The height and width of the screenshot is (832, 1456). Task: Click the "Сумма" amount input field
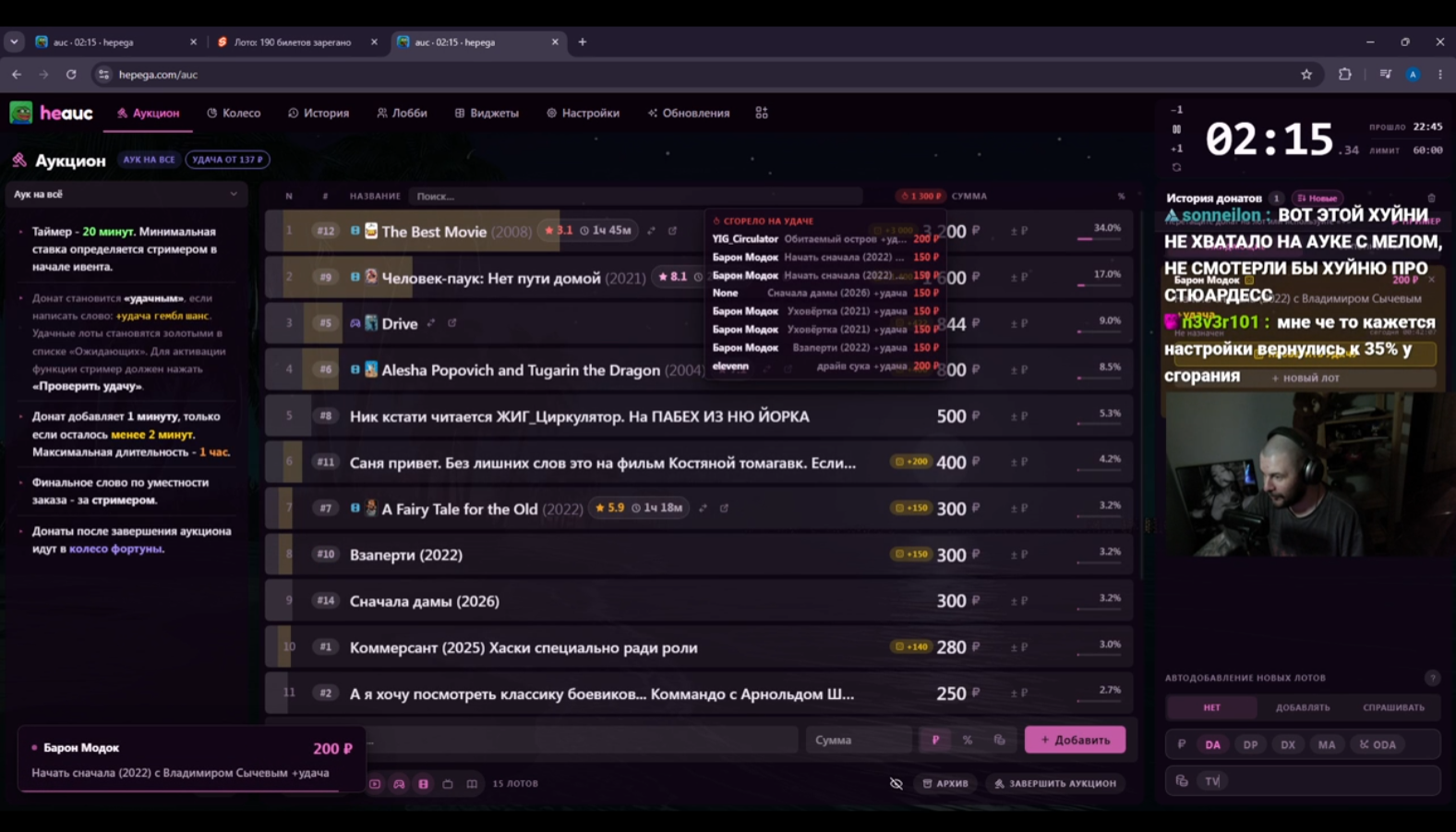(x=858, y=740)
